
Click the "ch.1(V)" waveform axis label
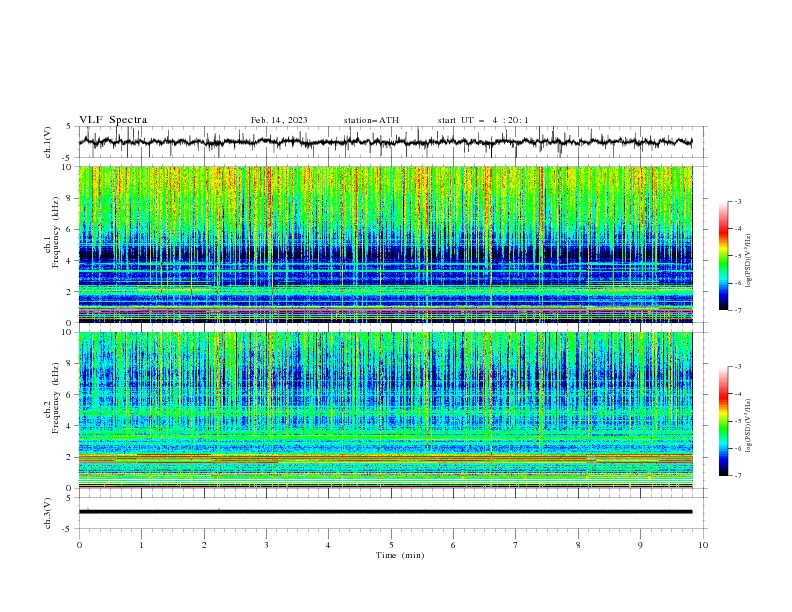click(48, 142)
